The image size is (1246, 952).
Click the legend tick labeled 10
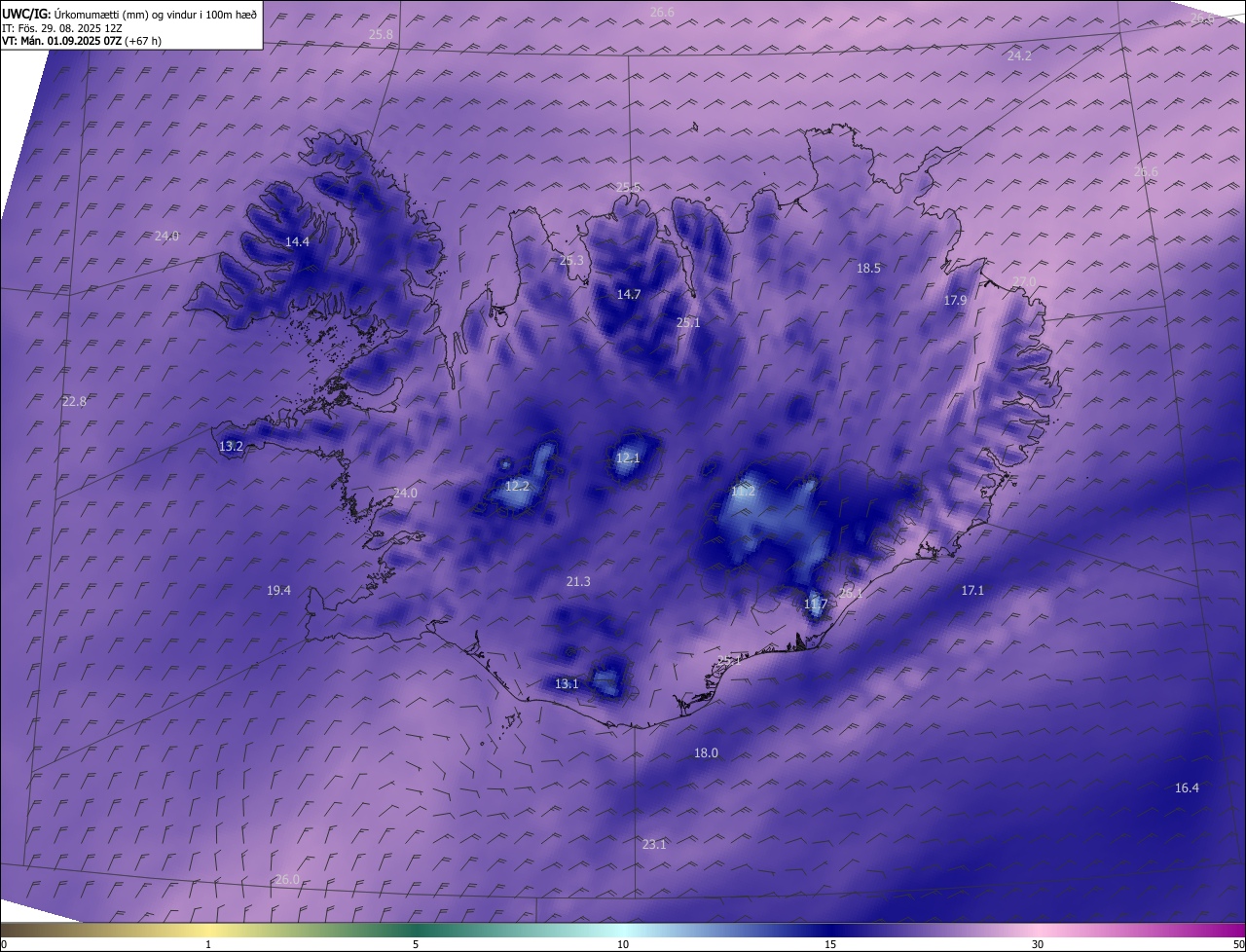pos(623,944)
